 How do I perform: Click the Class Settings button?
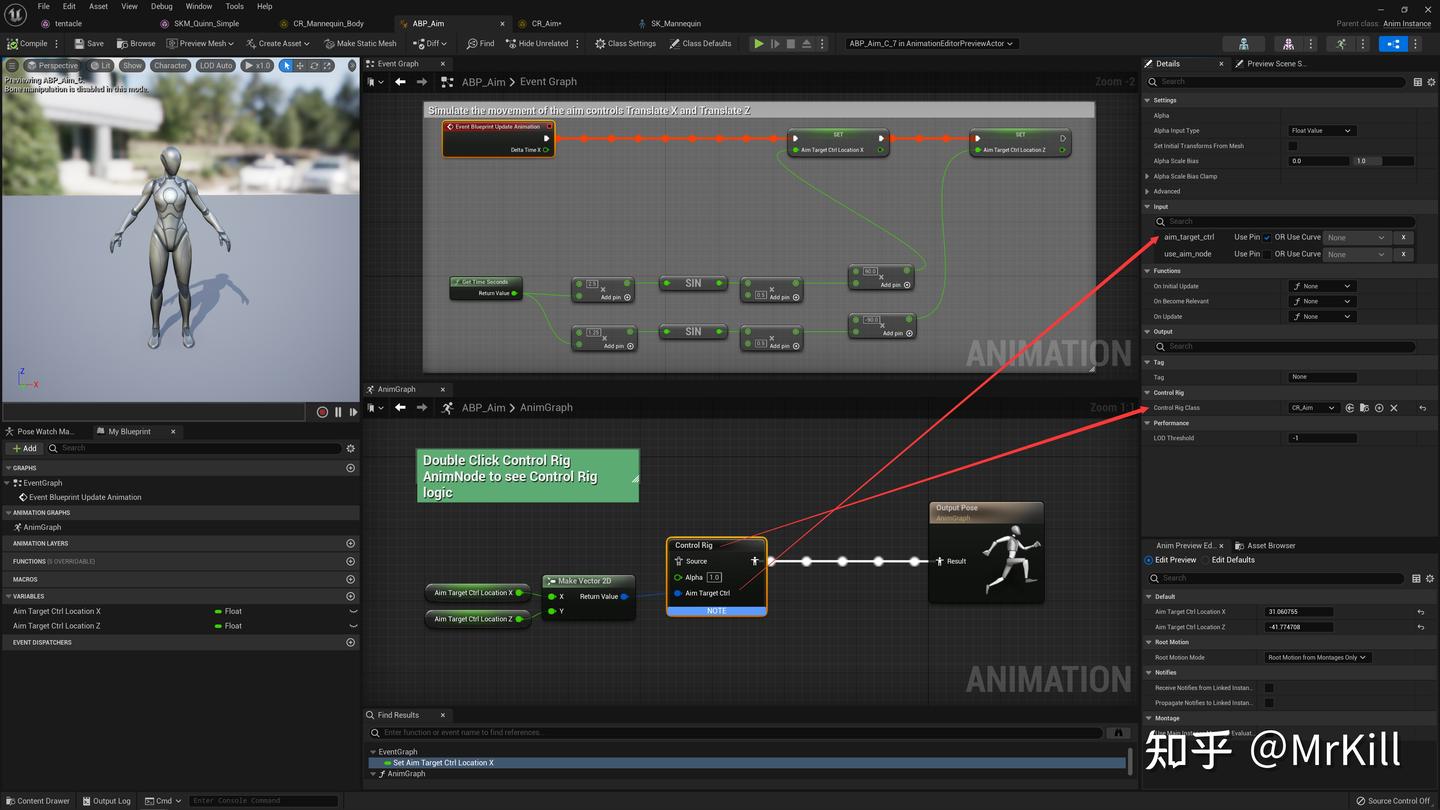625,43
